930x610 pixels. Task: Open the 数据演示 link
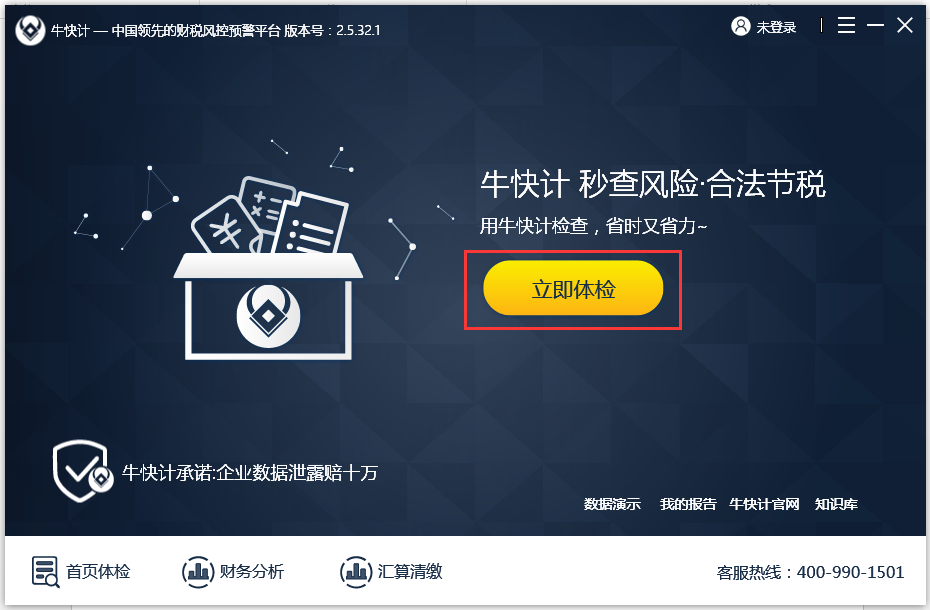tap(612, 504)
